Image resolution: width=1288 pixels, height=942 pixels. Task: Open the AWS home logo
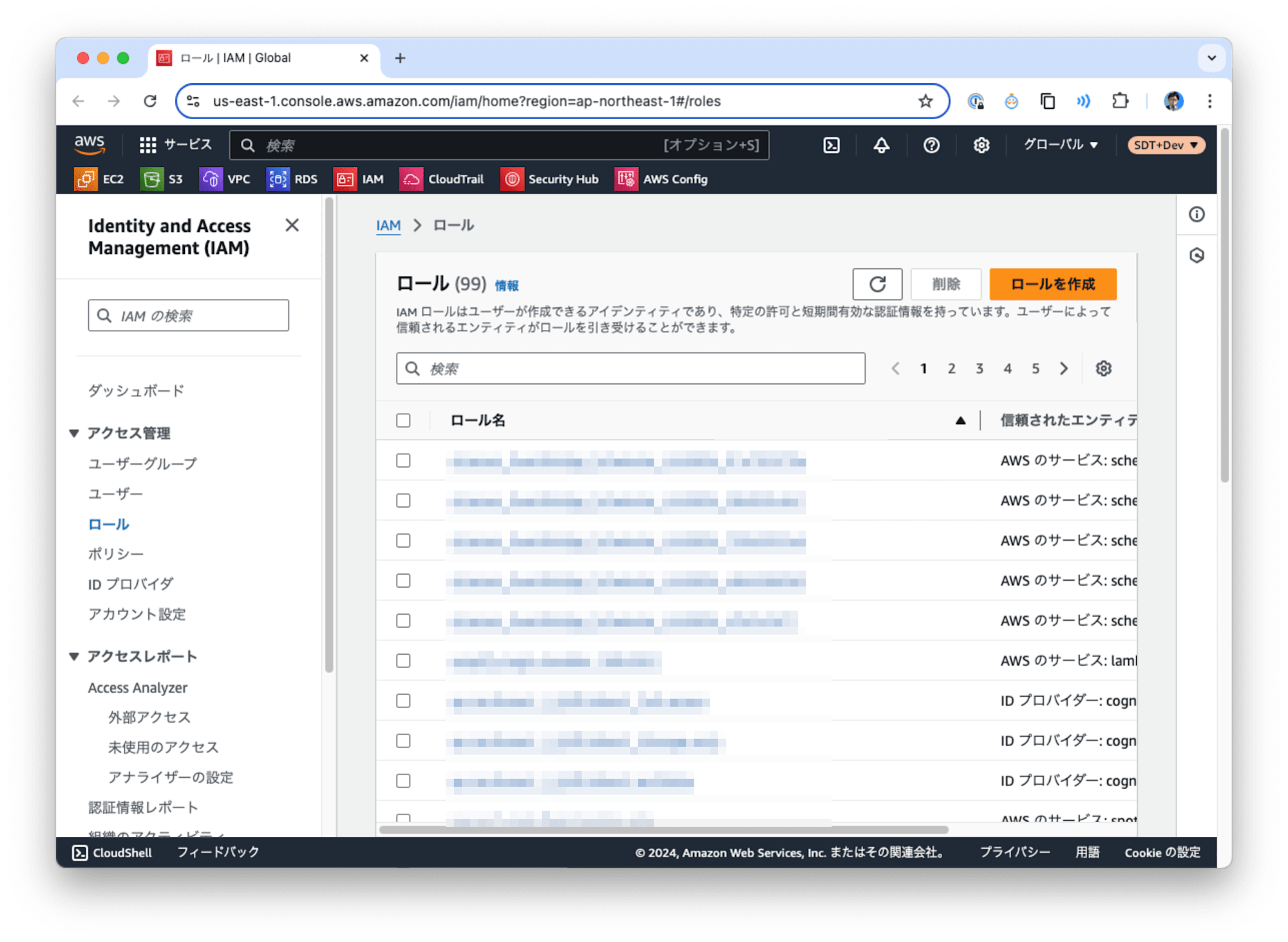89,145
